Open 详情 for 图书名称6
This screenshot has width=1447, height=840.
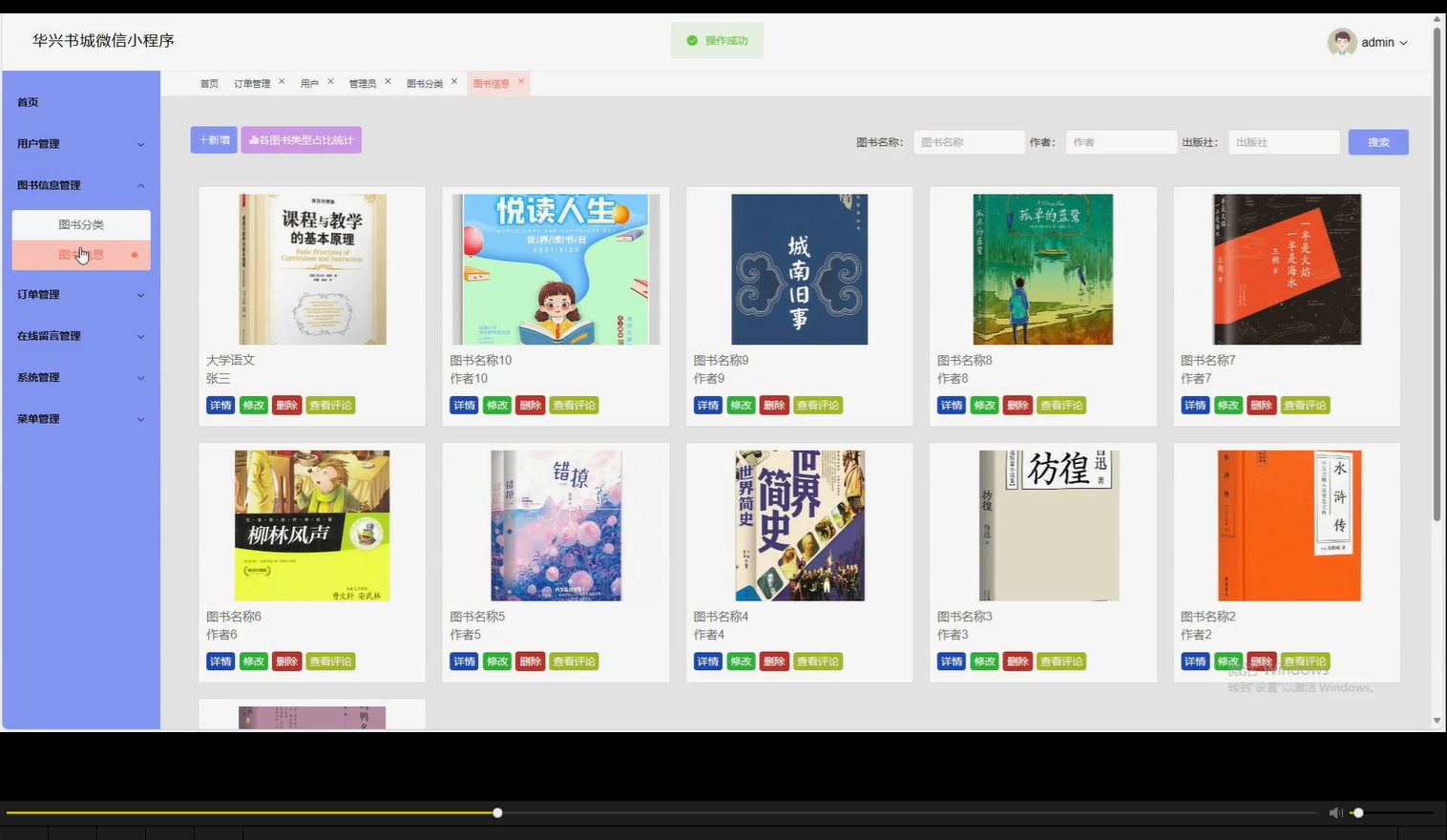pyautogui.click(x=220, y=661)
